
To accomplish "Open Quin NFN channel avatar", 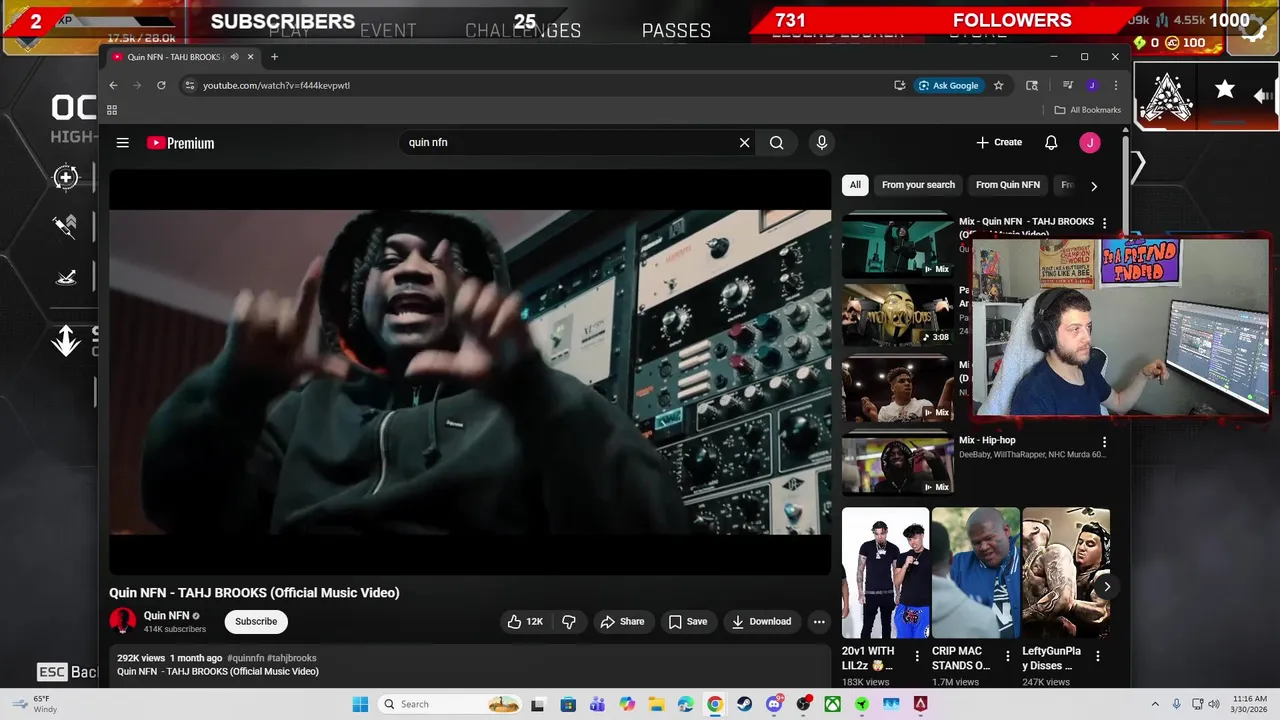I will [x=123, y=621].
